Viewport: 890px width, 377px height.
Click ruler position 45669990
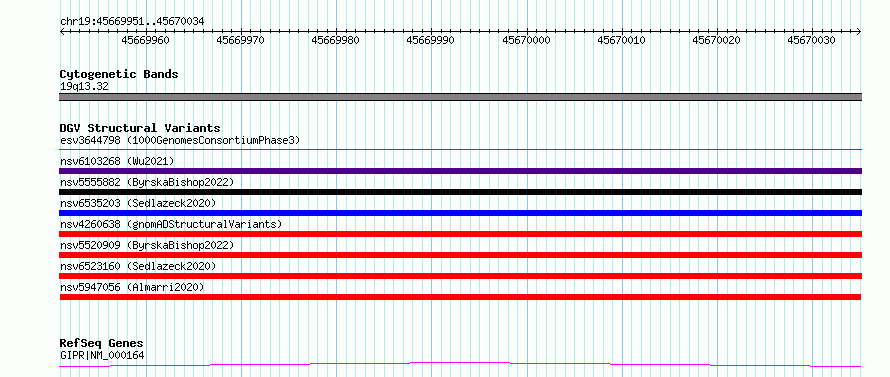pos(430,41)
